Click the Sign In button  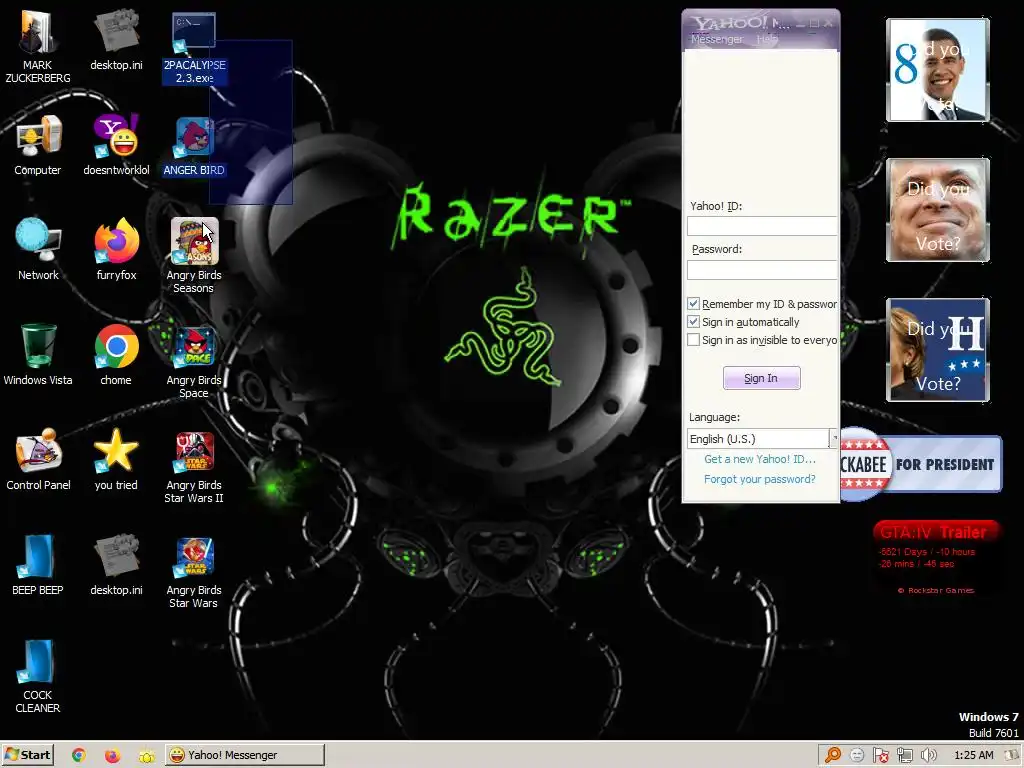point(761,378)
